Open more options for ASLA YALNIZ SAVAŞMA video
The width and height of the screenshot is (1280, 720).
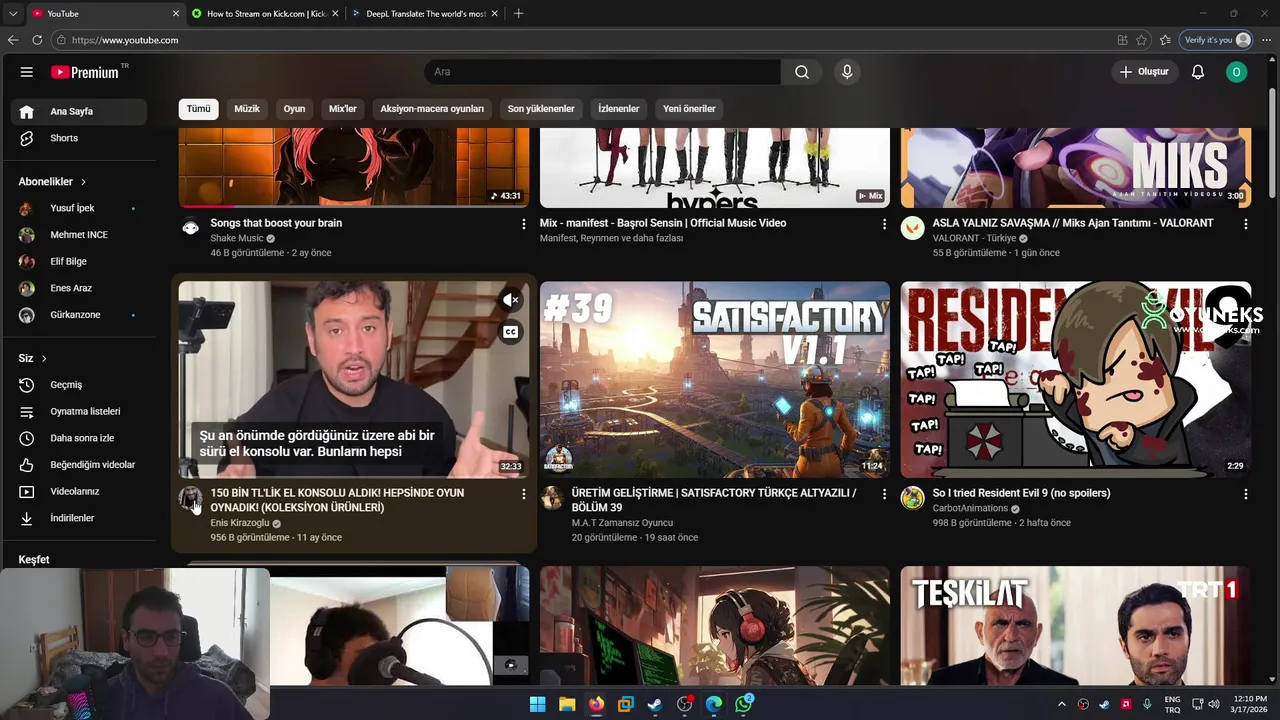click(1245, 224)
